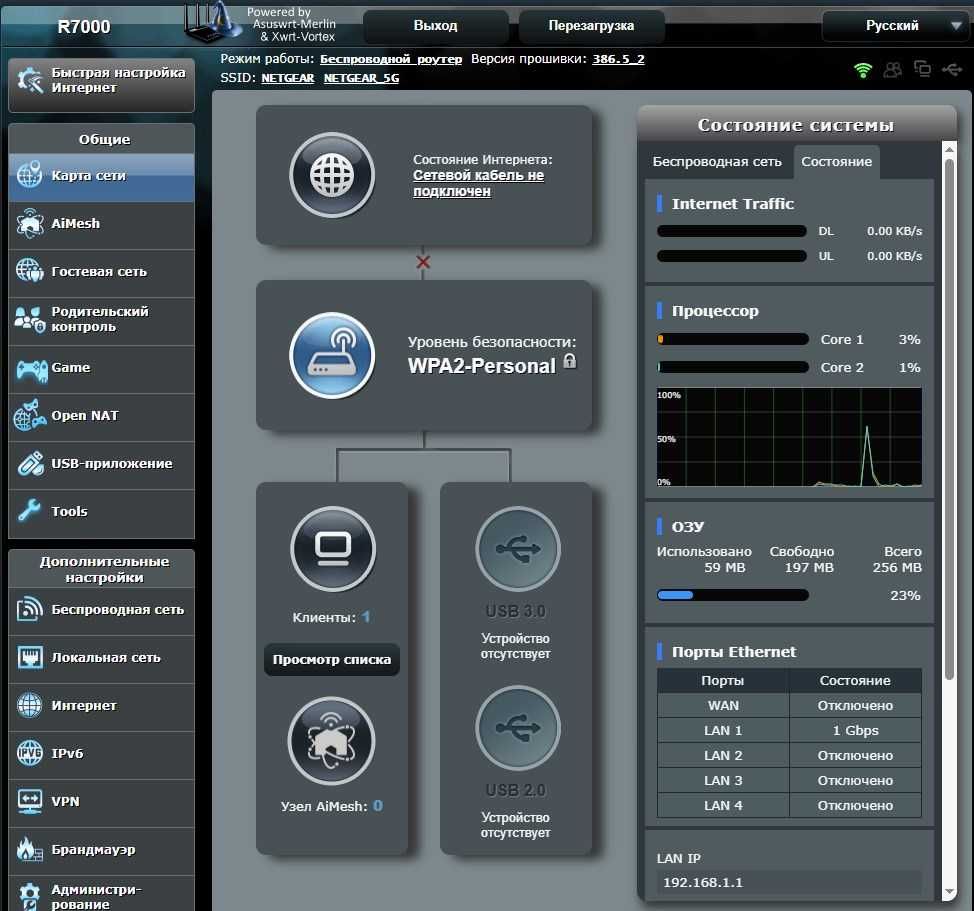974x911 pixels.
Task: Click the Firewall flame icon
Action: tap(29, 849)
